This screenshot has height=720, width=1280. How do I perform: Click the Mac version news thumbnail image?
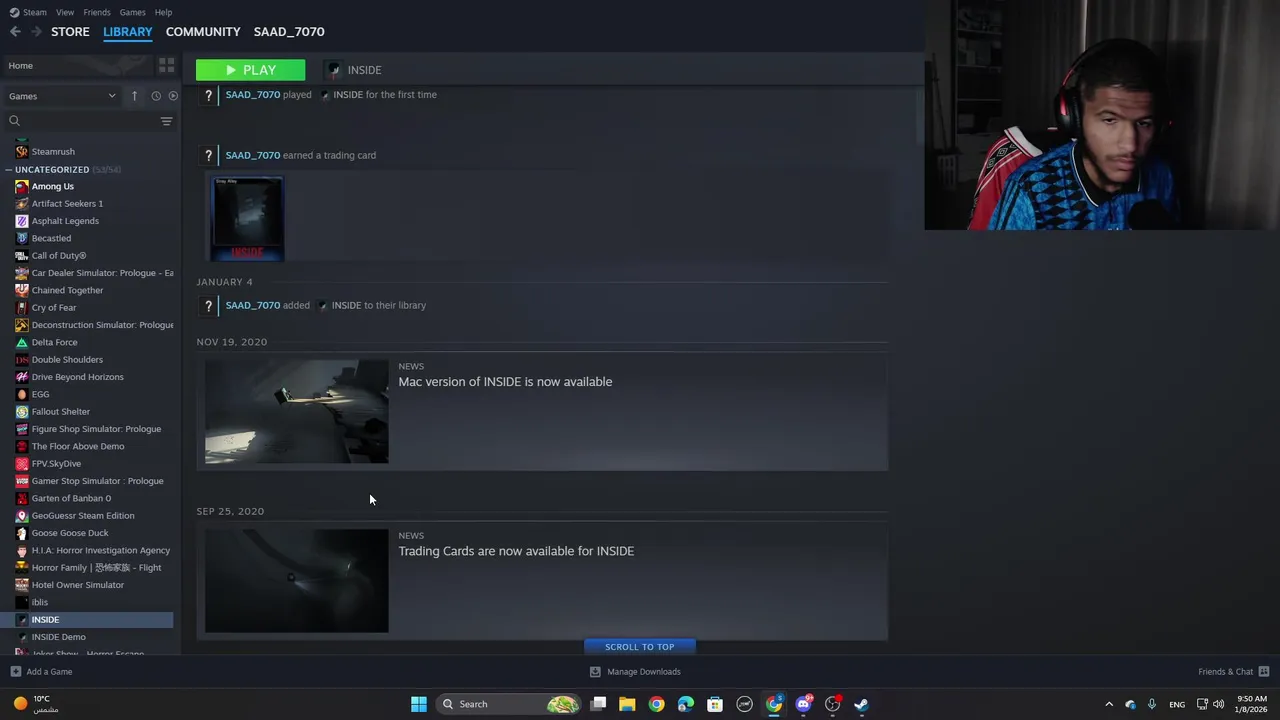click(296, 411)
